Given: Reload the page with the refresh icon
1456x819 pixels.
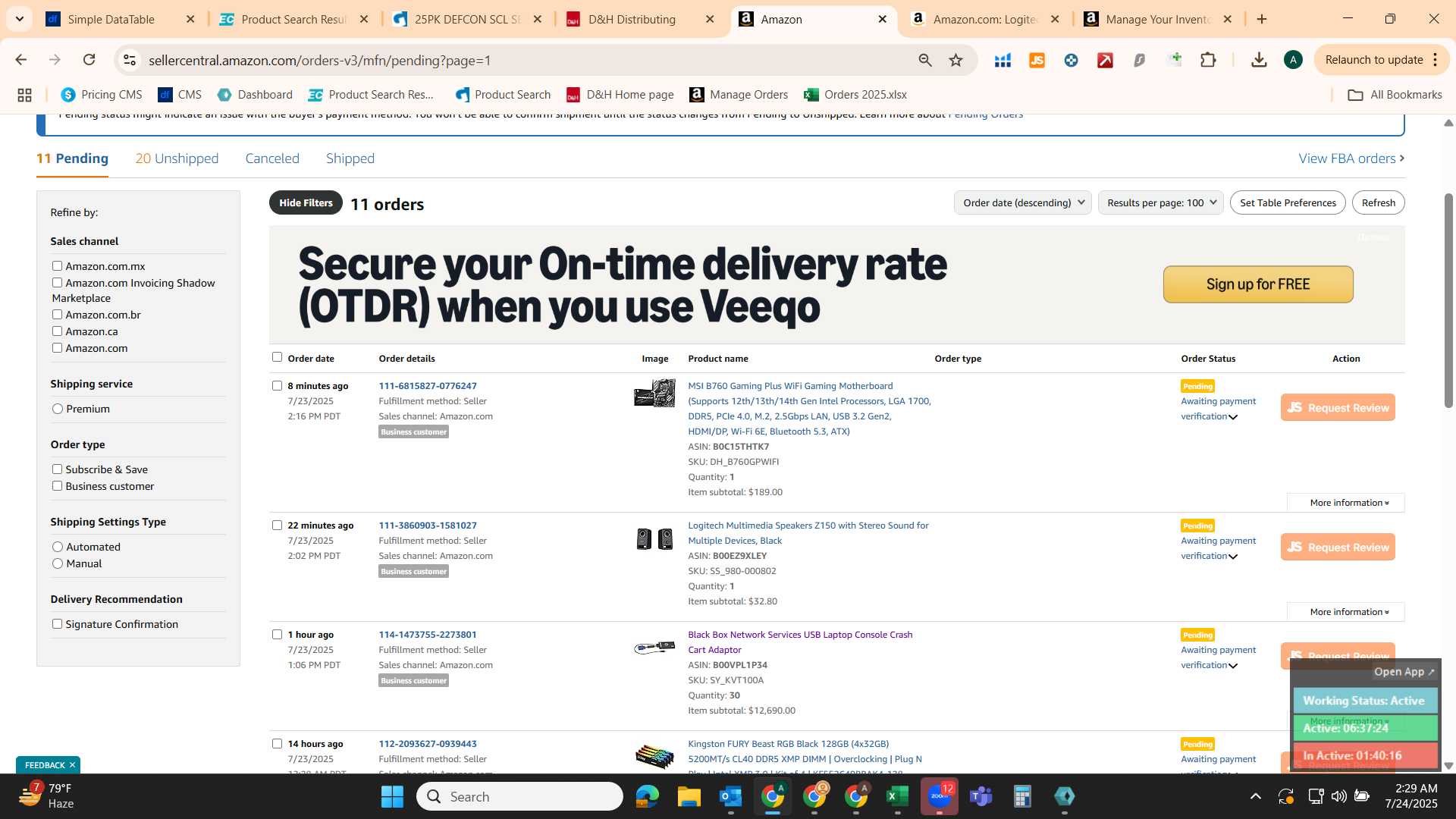Looking at the screenshot, I should coord(89,60).
